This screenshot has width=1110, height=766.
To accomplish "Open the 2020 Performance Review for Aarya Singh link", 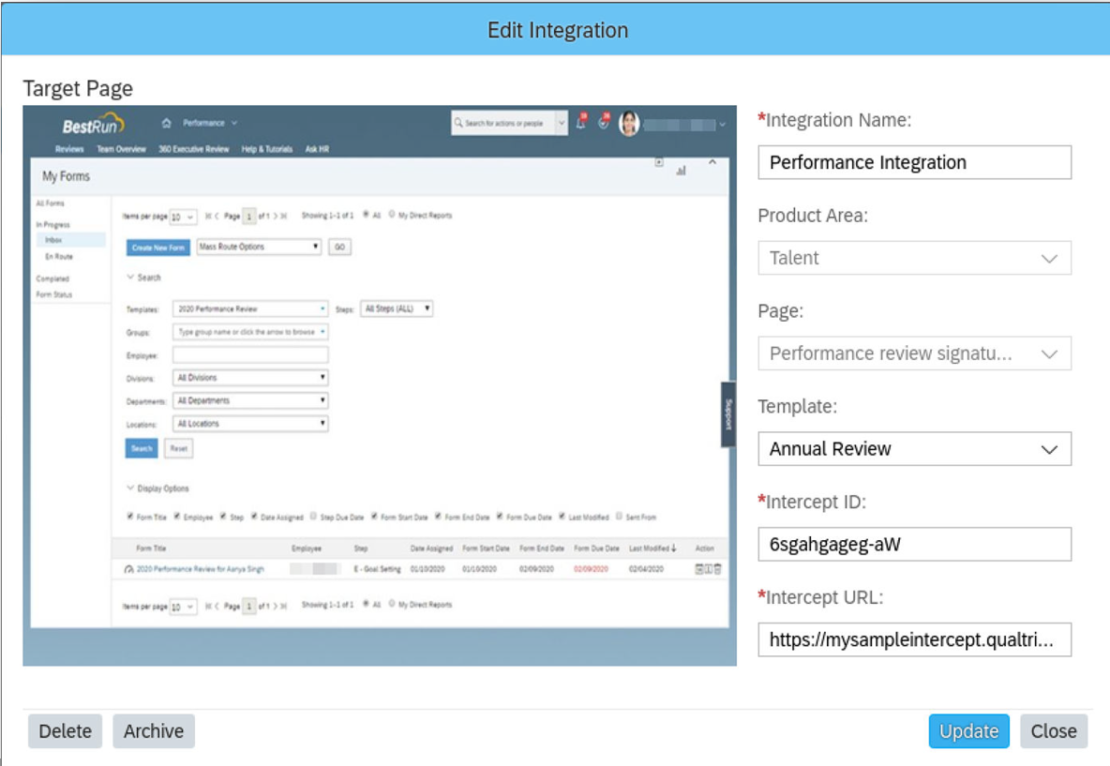I will 200,567.
